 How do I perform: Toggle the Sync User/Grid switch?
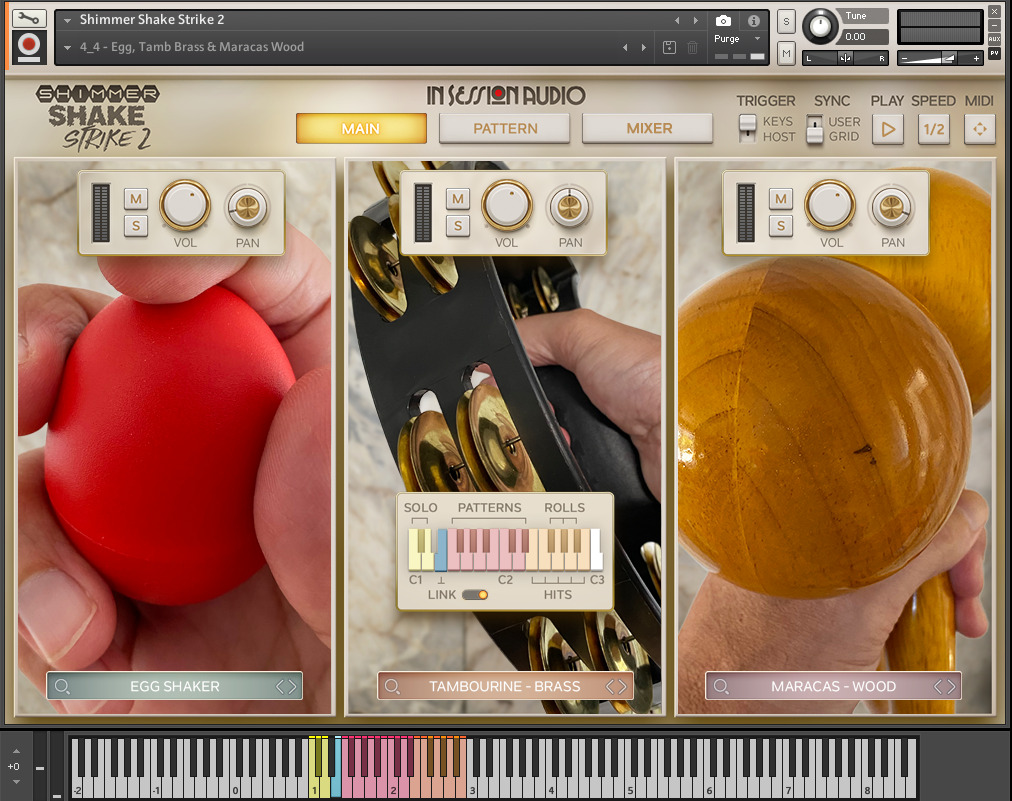[815, 129]
